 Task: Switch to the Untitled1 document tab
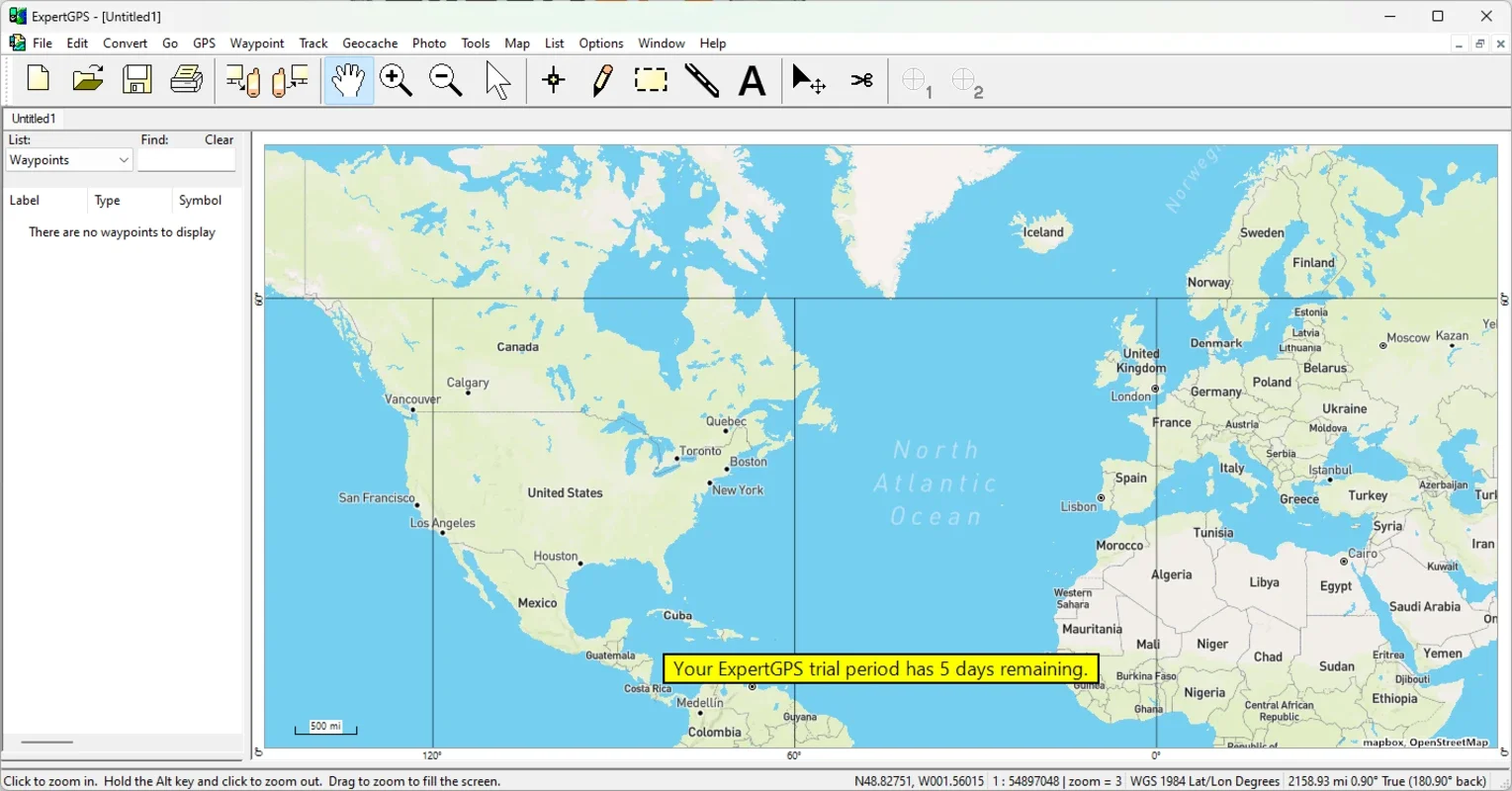34,119
